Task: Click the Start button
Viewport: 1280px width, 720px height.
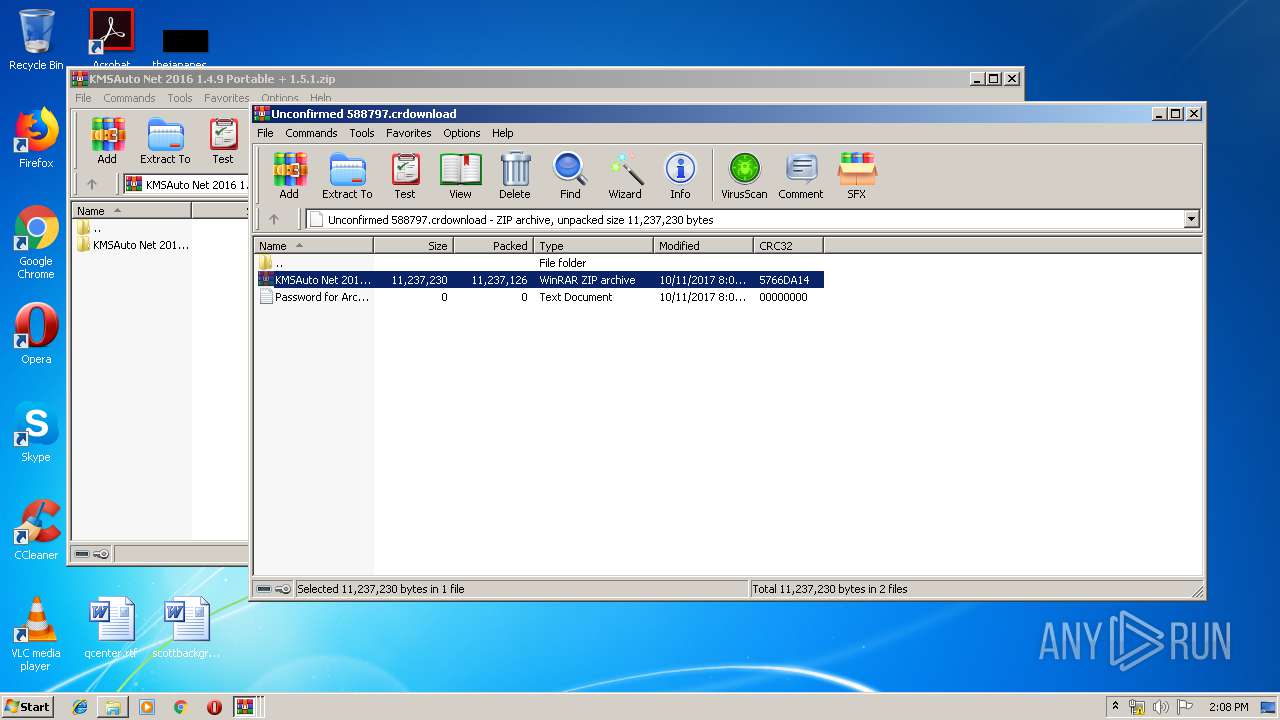Action: coord(28,707)
